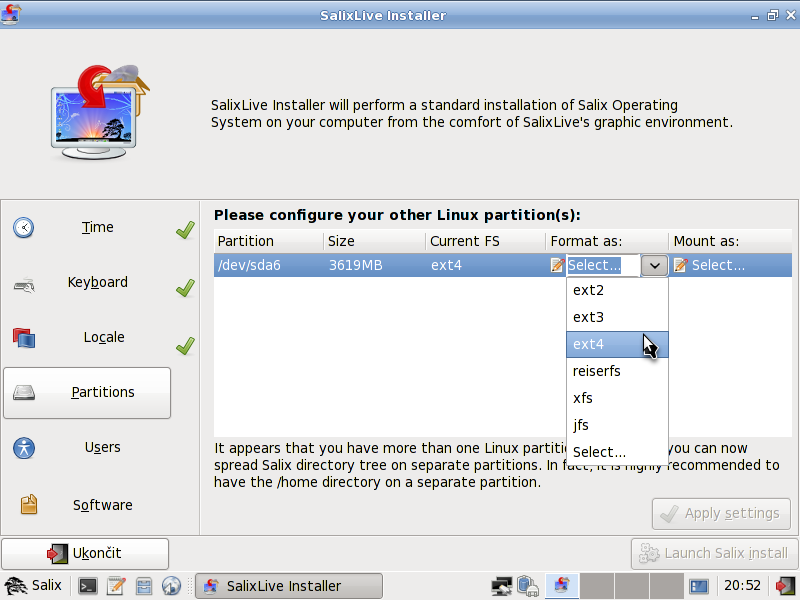Click the ext4 Current FS cell

coord(446,265)
